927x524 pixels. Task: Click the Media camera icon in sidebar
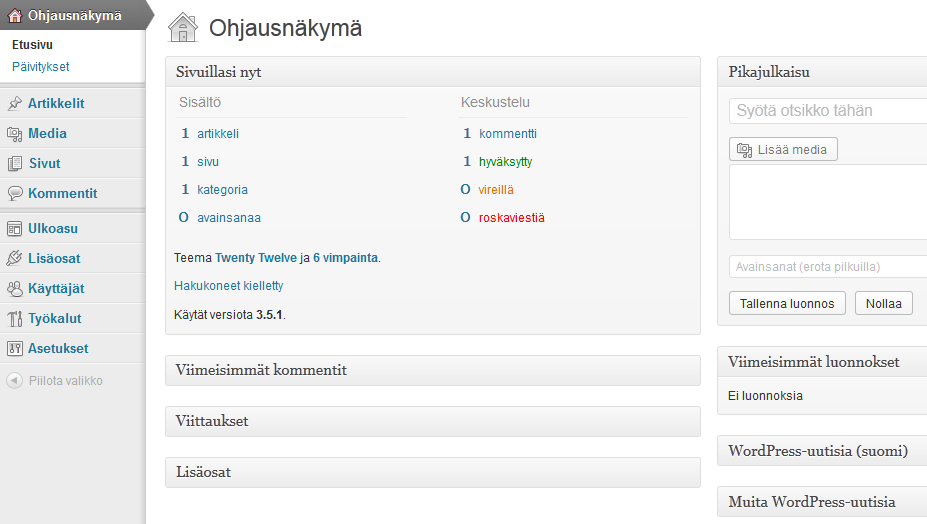pos(15,134)
